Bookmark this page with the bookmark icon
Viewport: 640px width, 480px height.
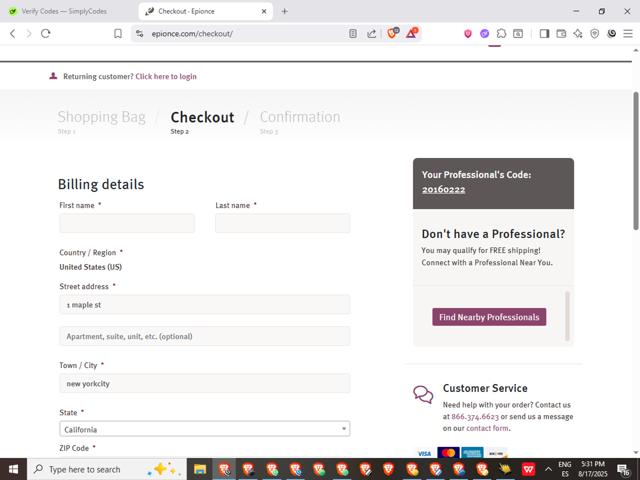[118, 33]
